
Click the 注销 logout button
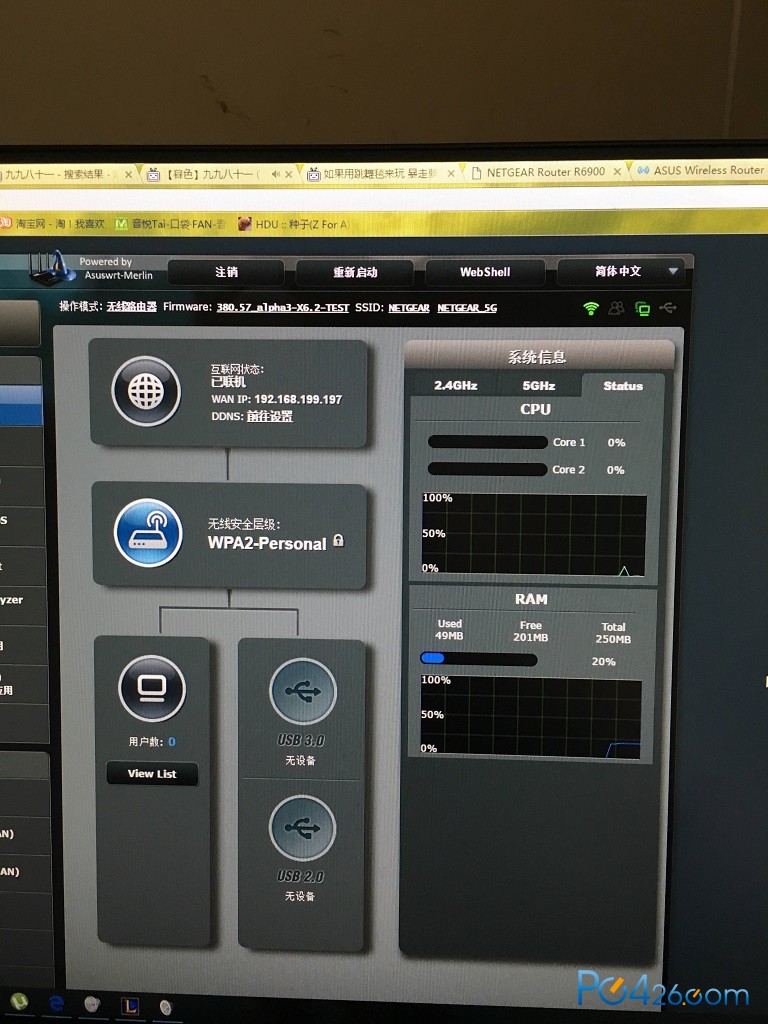pos(226,272)
